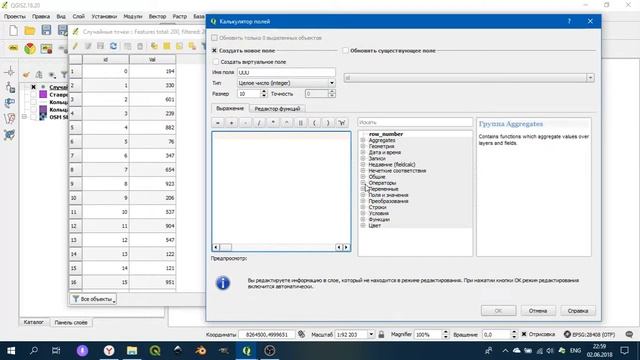
Task: Expand the 'Поля и значения' function group
Action: [x=363, y=195]
